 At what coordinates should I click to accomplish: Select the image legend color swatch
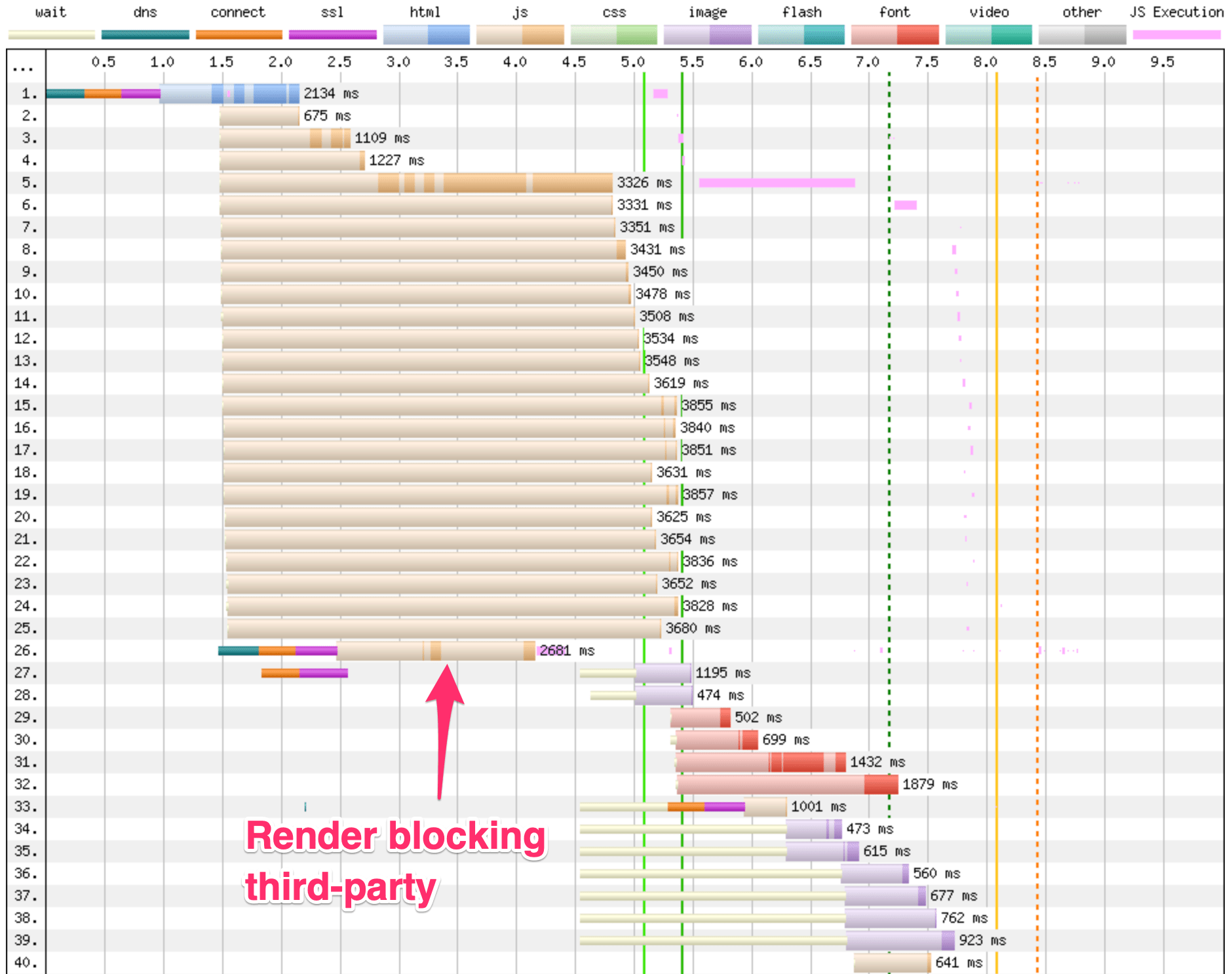point(707,35)
